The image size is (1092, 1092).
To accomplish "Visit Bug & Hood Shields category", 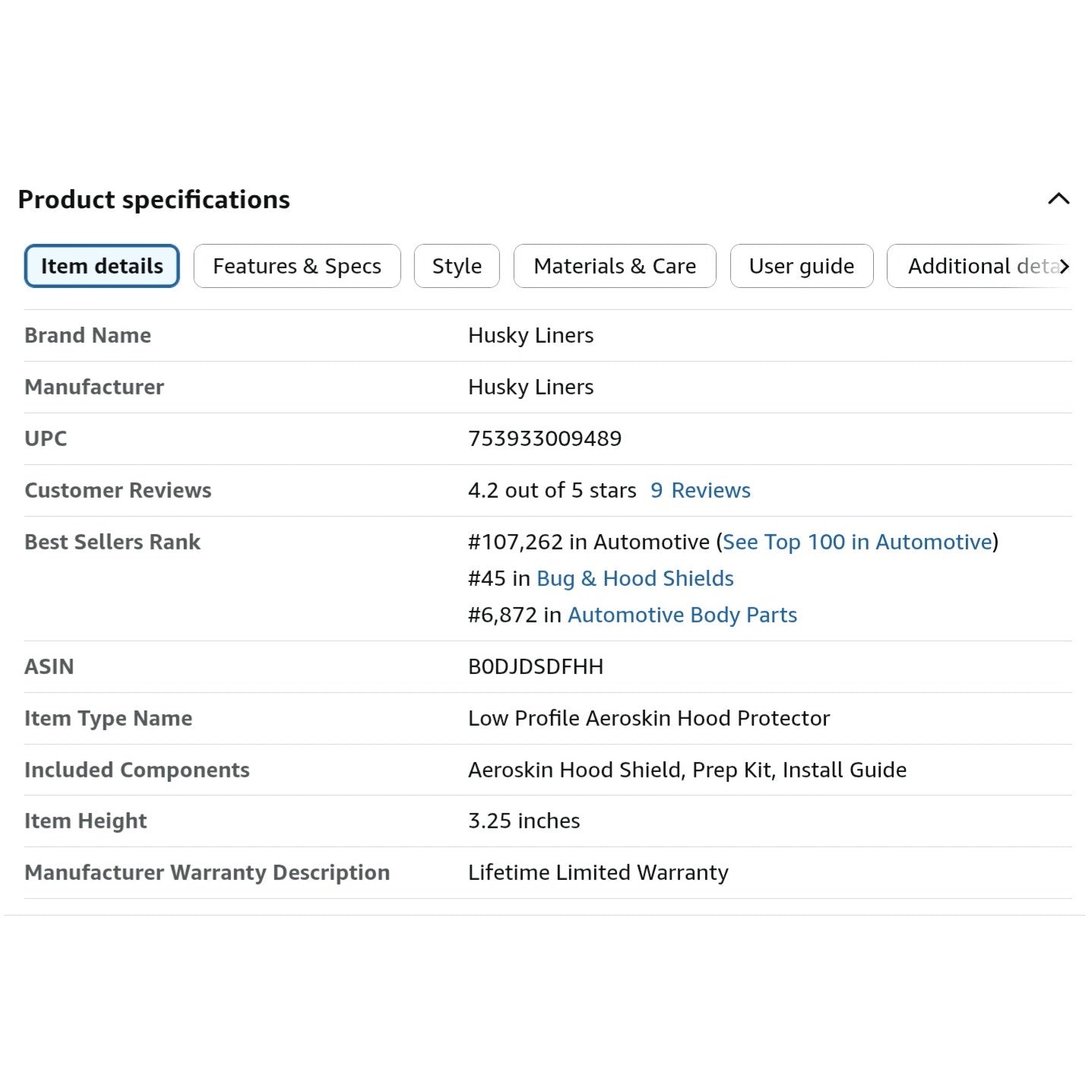I will pyautogui.click(x=635, y=578).
